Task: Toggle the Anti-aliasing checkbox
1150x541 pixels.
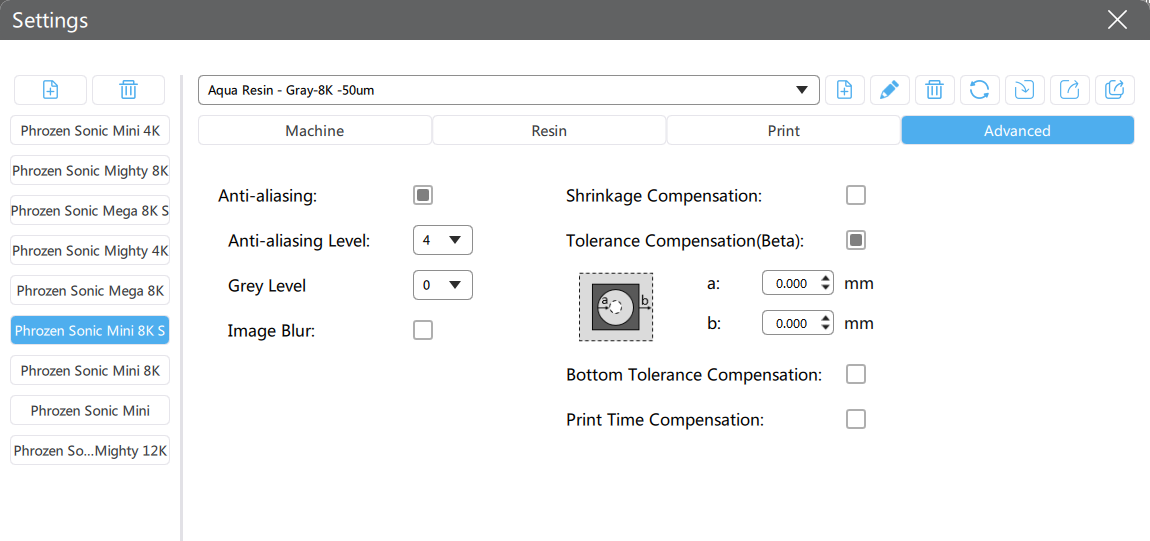Action: click(x=423, y=195)
